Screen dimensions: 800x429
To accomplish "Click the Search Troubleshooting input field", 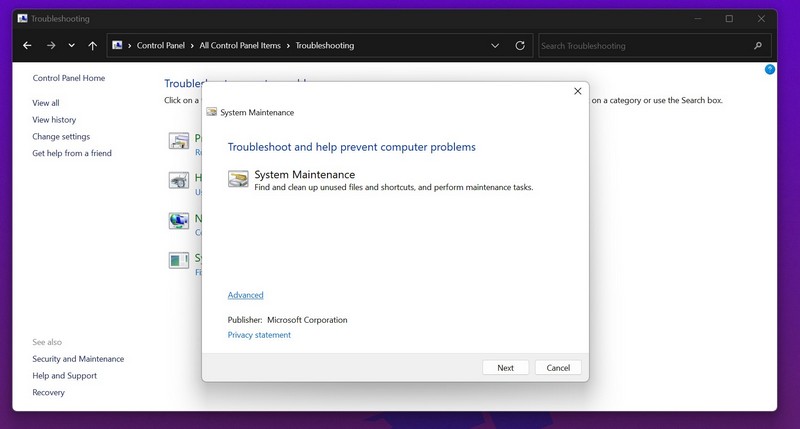I will 640,46.
